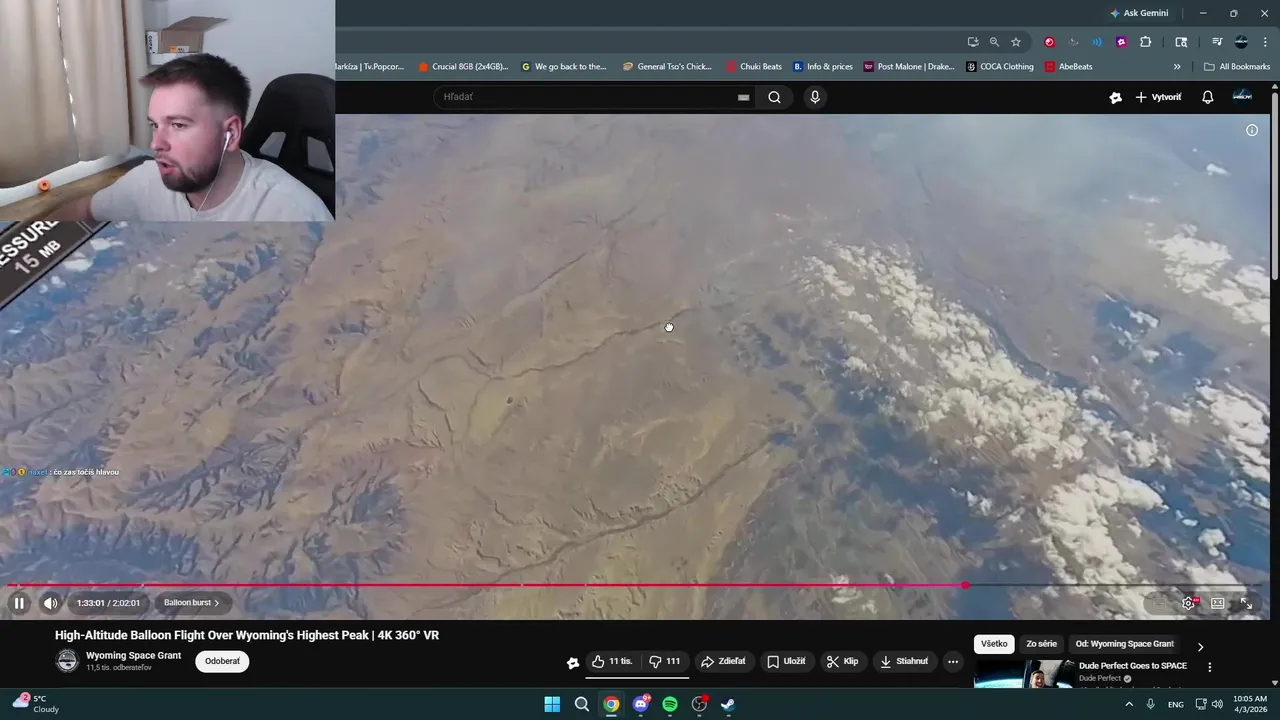The image size is (1280, 720).
Task: Open Chrome three-dot menu
Action: click(x=1265, y=42)
